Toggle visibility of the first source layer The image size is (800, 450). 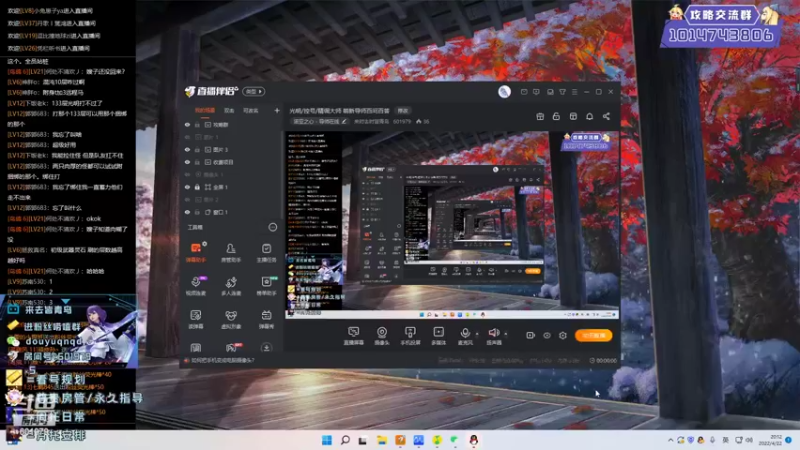[x=187, y=124]
